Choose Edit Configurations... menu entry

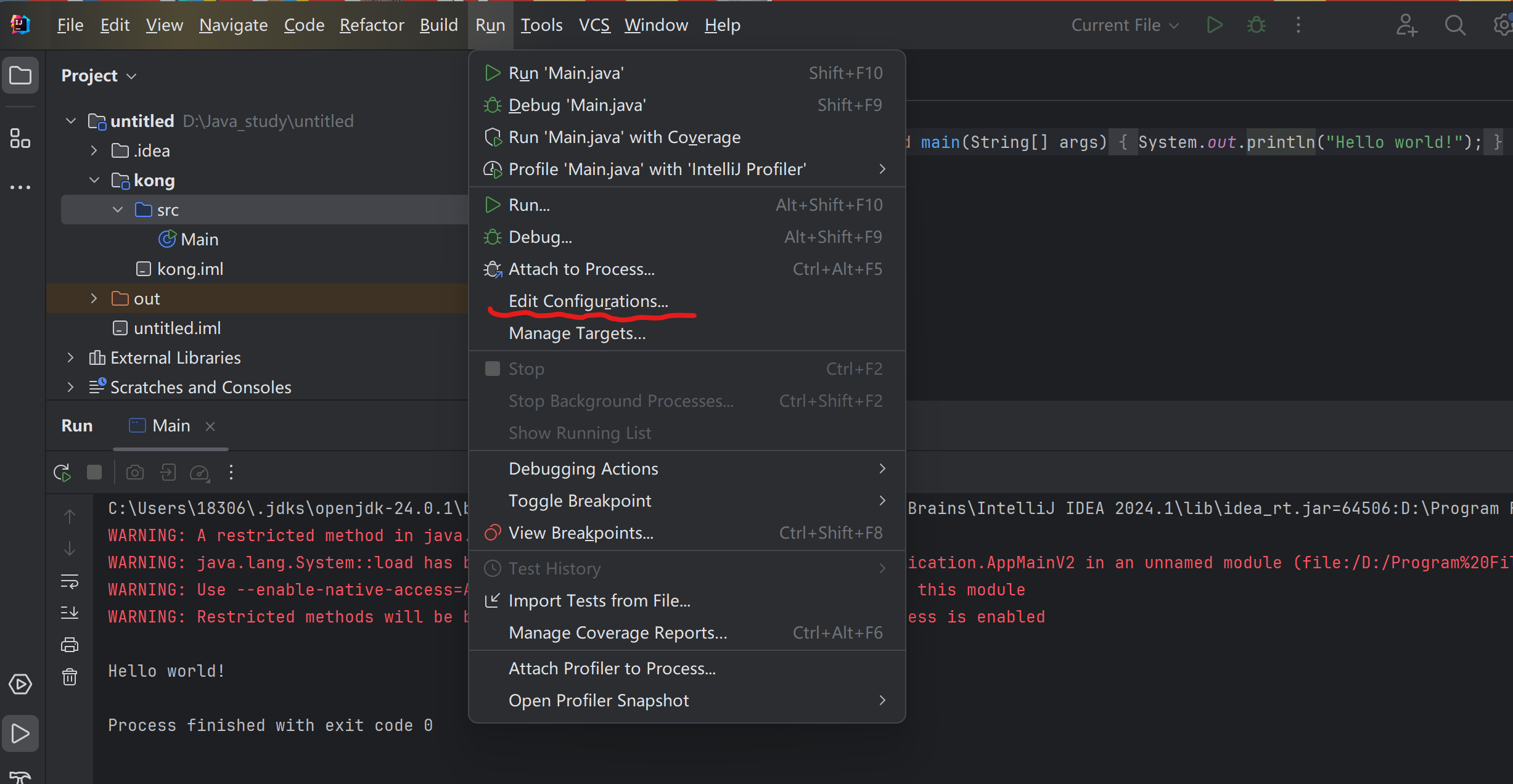[x=687, y=301]
